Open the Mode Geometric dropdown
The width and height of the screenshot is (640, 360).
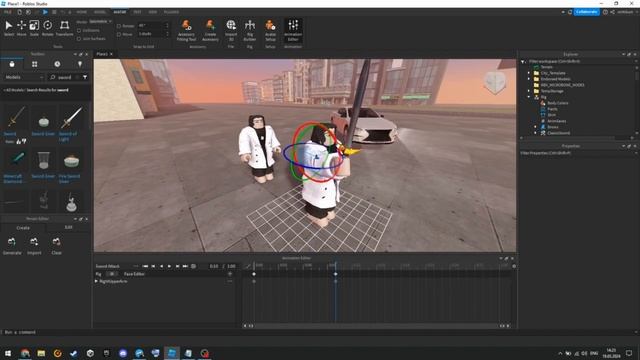click(100, 21)
